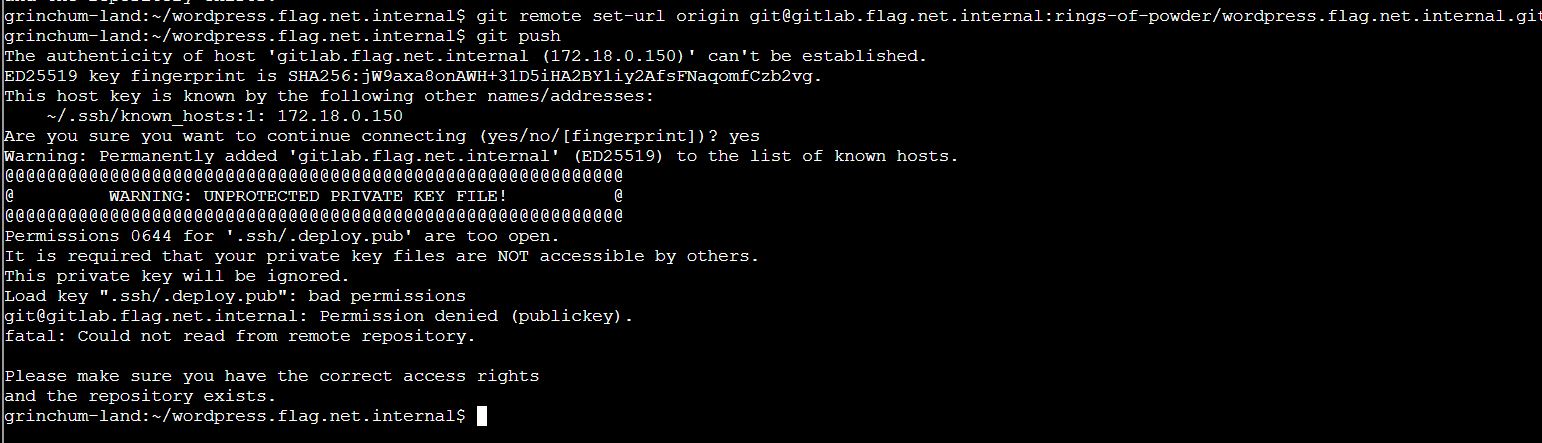Click the IP address 172.18.0.150 in known_hosts line
The height and width of the screenshot is (443, 1542).
[340, 116]
